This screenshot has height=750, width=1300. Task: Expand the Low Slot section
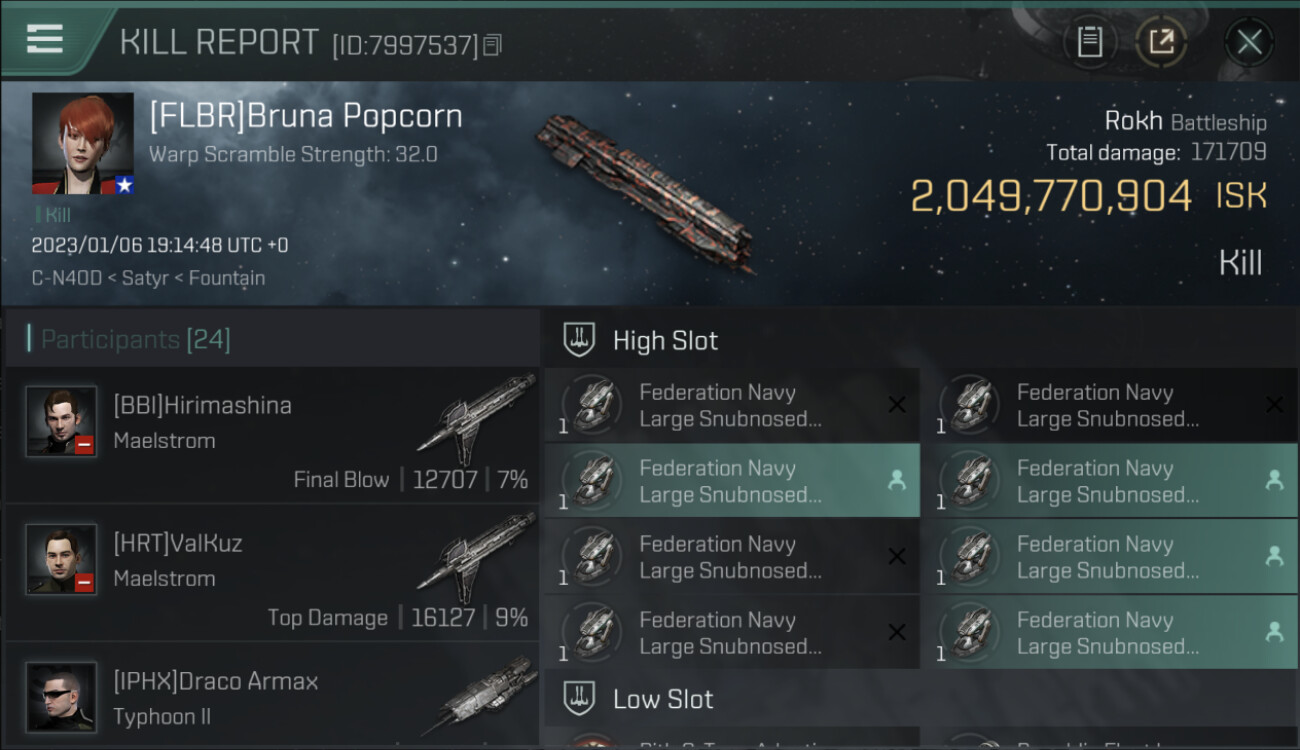point(663,699)
